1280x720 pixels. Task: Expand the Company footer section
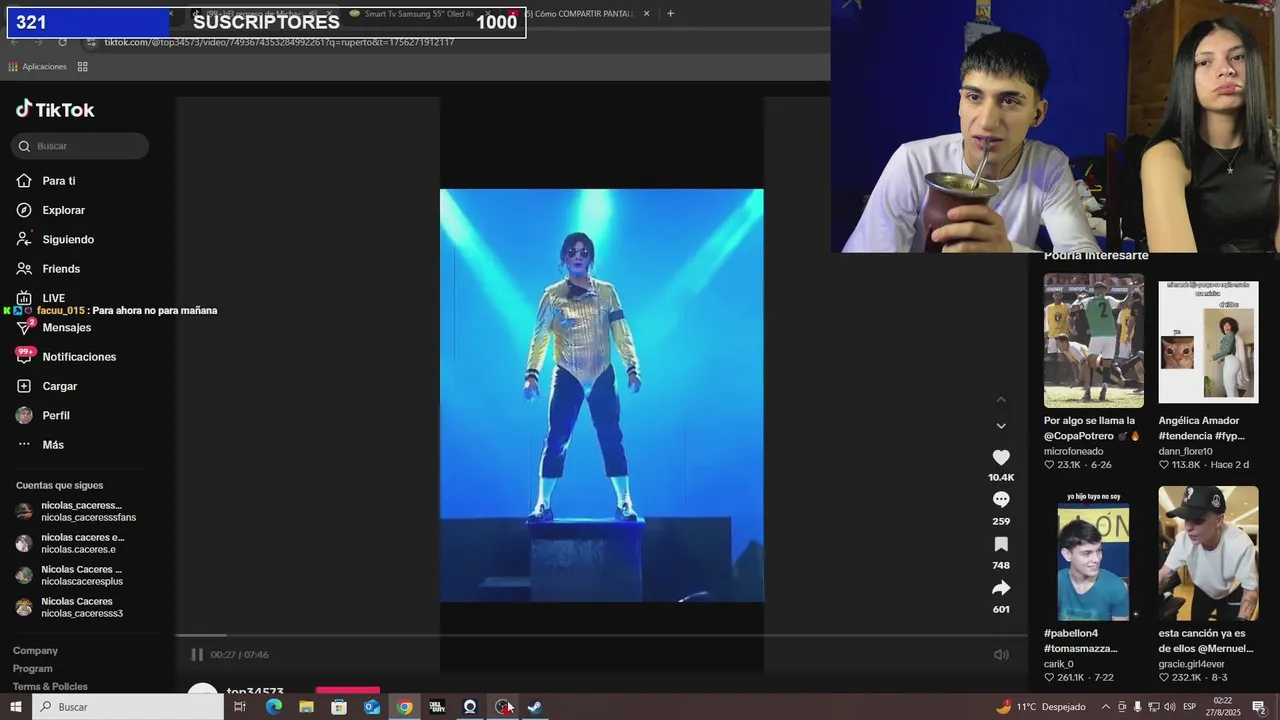pos(35,651)
